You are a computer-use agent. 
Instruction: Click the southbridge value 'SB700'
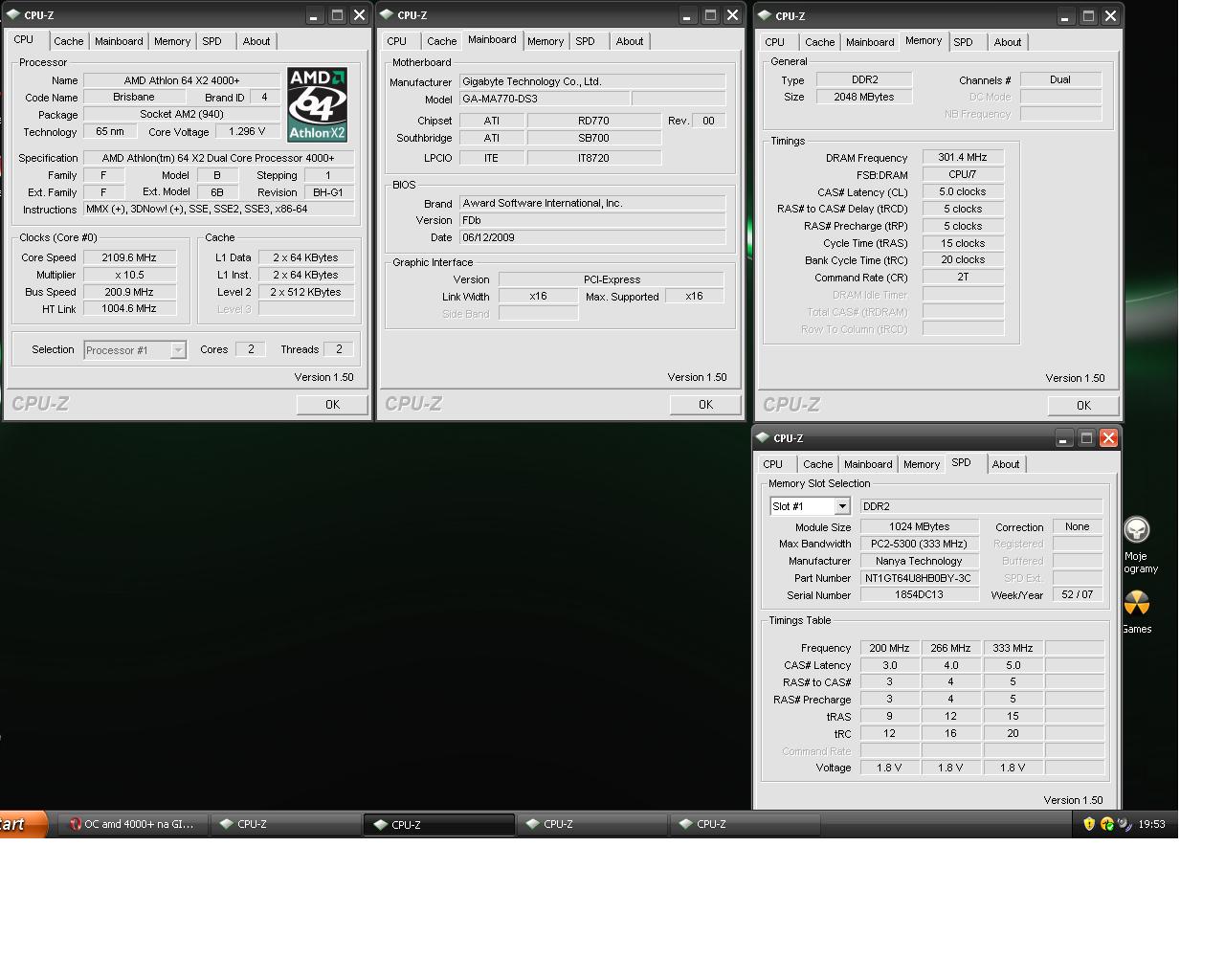tap(593, 138)
